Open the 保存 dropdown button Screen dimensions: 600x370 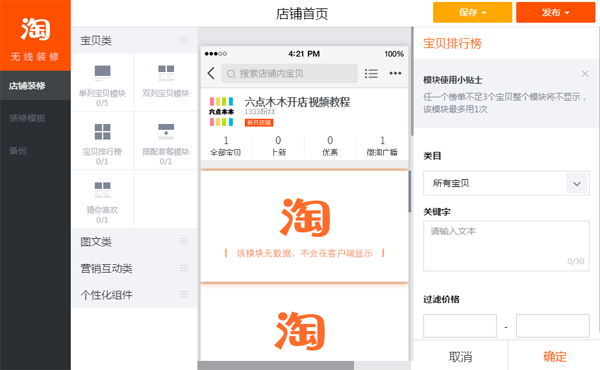pyautogui.click(x=472, y=12)
